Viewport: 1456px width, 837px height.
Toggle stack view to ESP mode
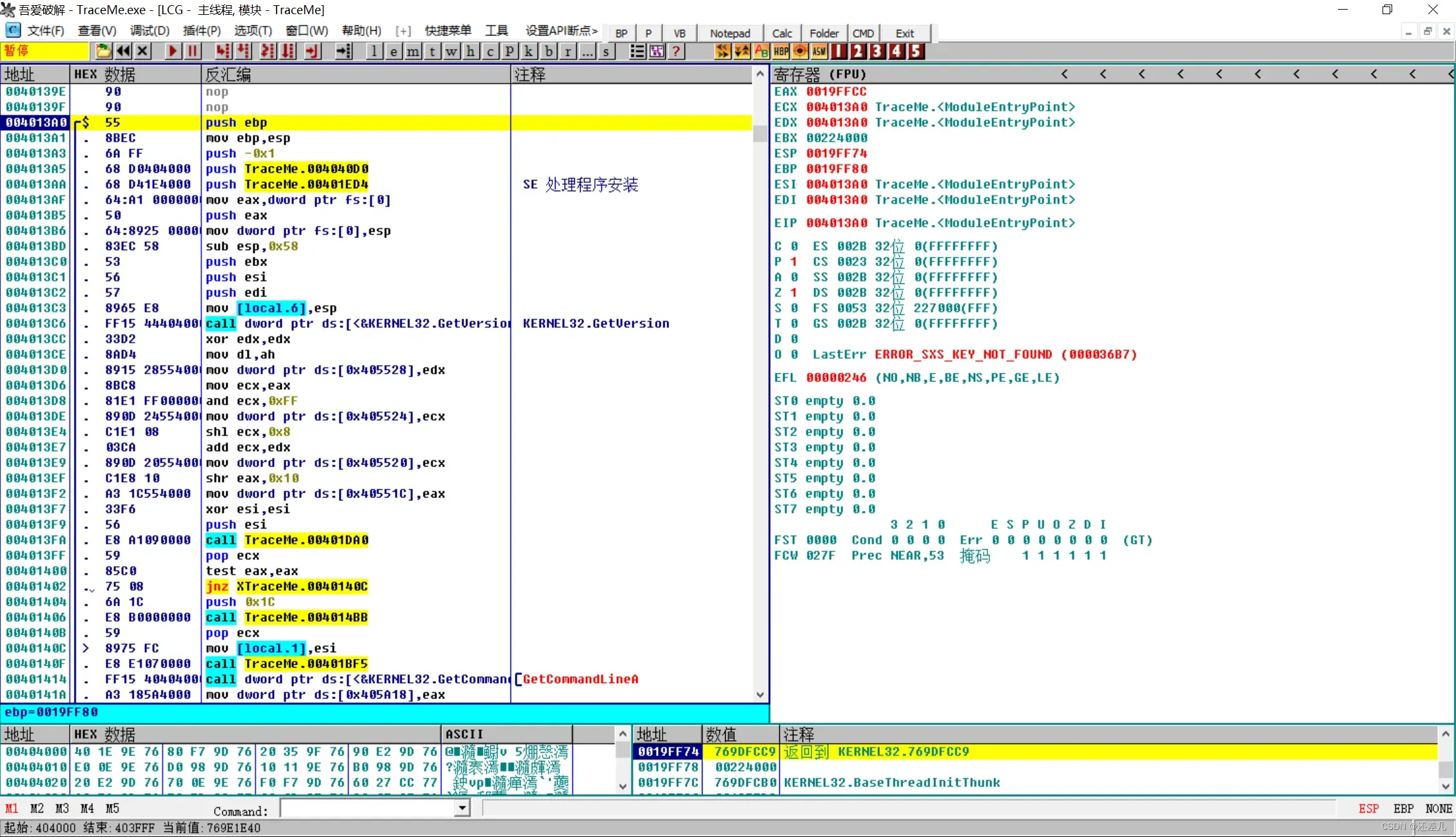point(1368,808)
